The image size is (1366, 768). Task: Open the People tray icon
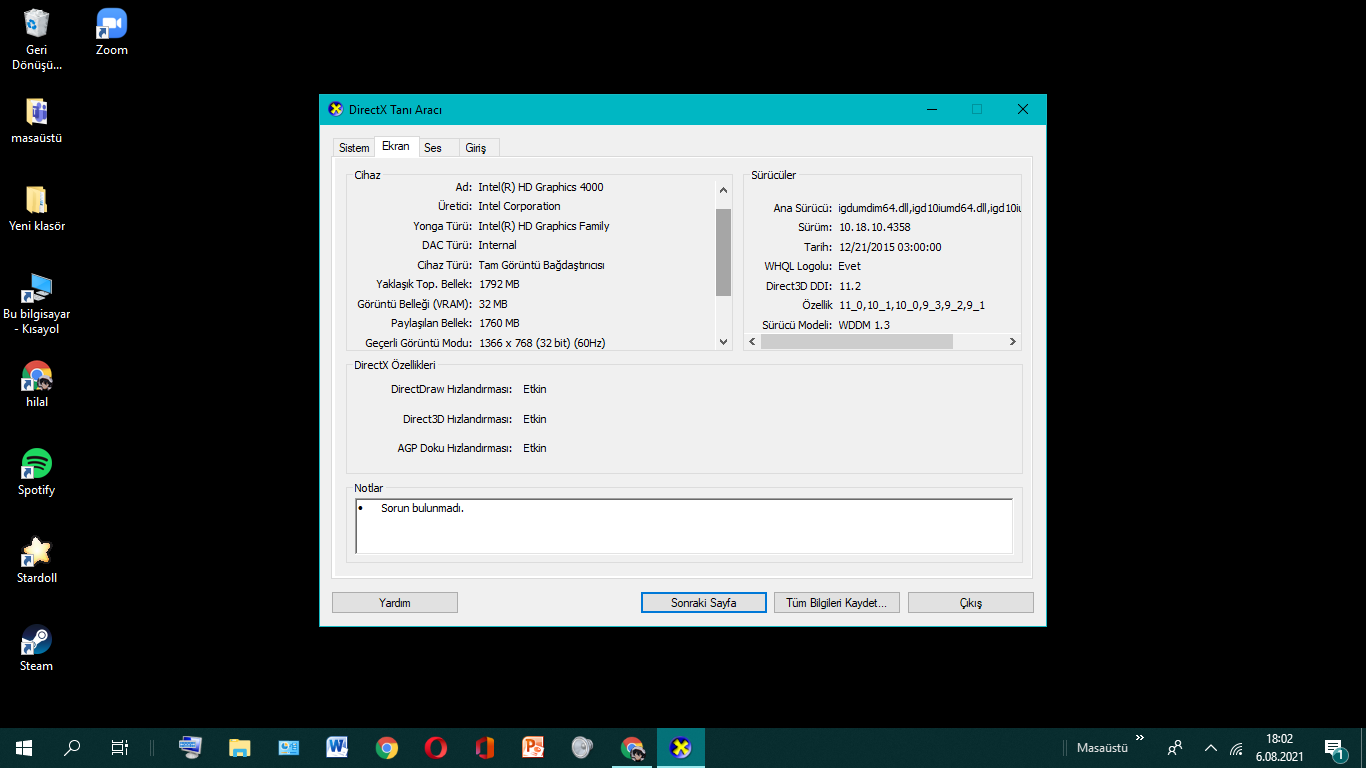pyautogui.click(x=1175, y=747)
